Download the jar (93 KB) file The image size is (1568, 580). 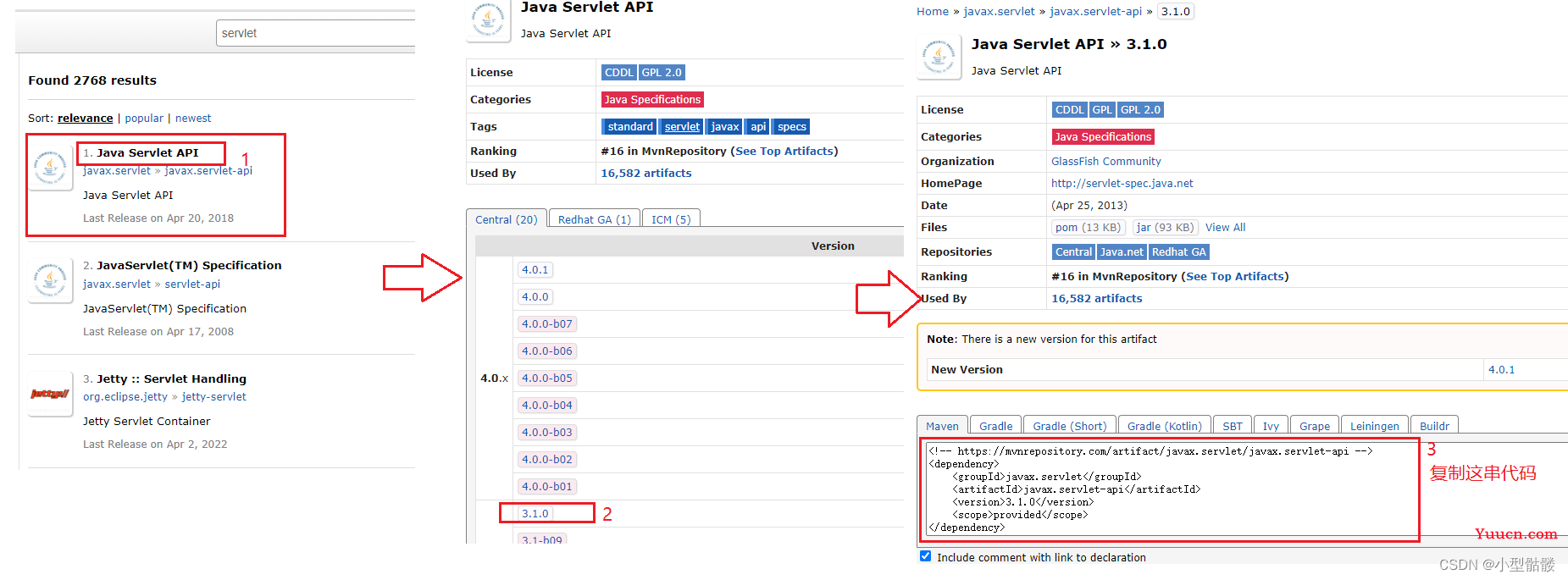point(1166,228)
